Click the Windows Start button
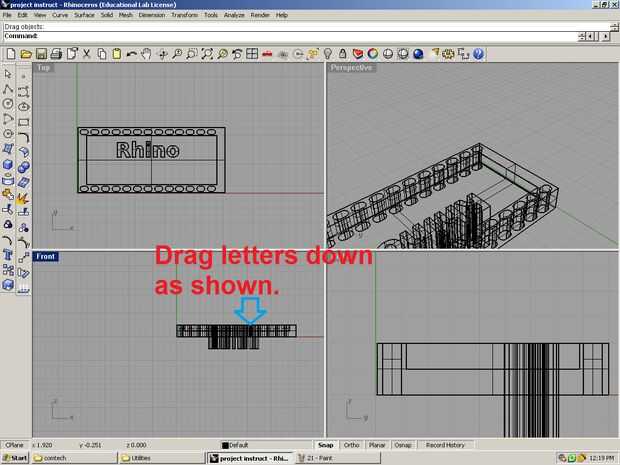Image resolution: width=620 pixels, height=465 pixels. (x=15, y=458)
